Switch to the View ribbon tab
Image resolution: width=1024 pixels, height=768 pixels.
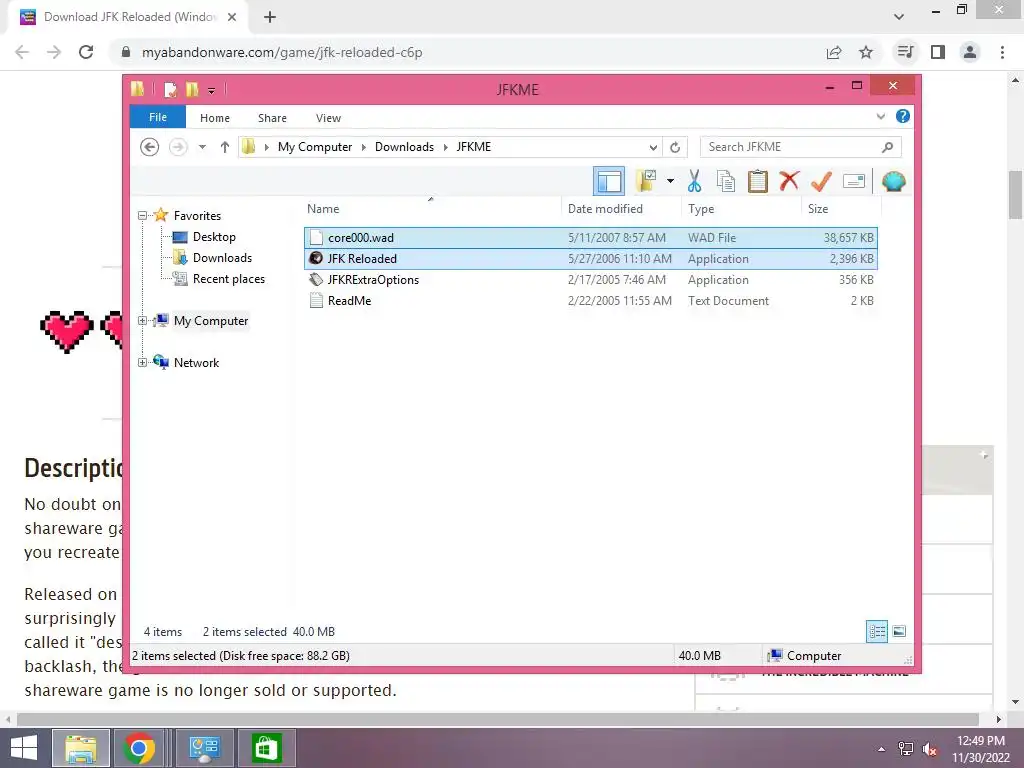click(x=328, y=118)
